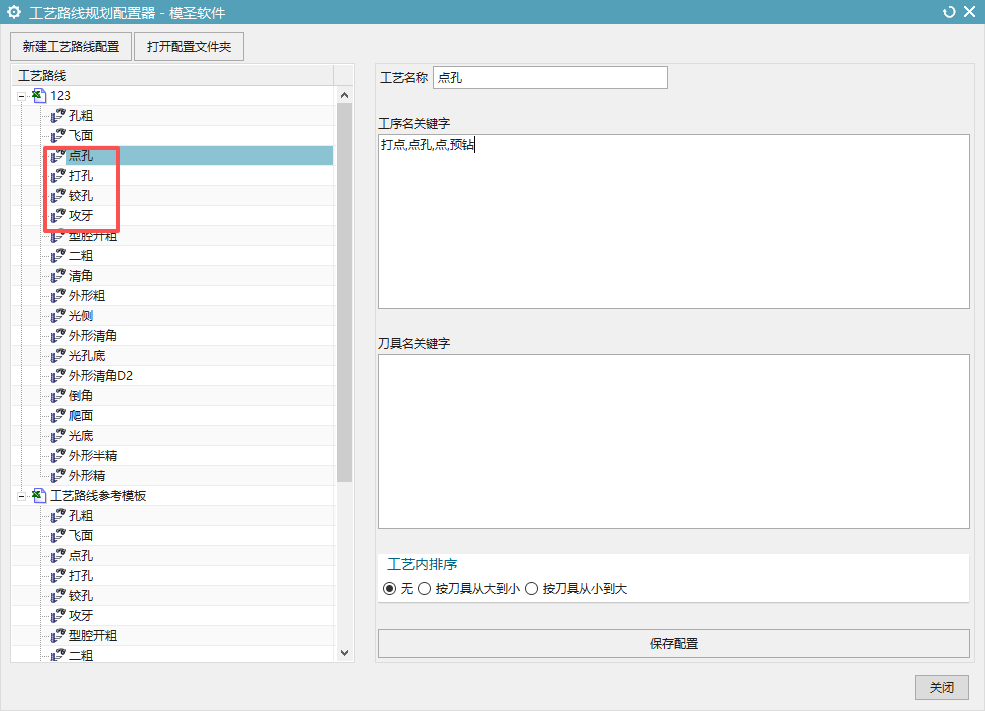Screen dimensions: 985x711
Task: Select 光孔底 in the 123 route
Action: pos(87,356)
